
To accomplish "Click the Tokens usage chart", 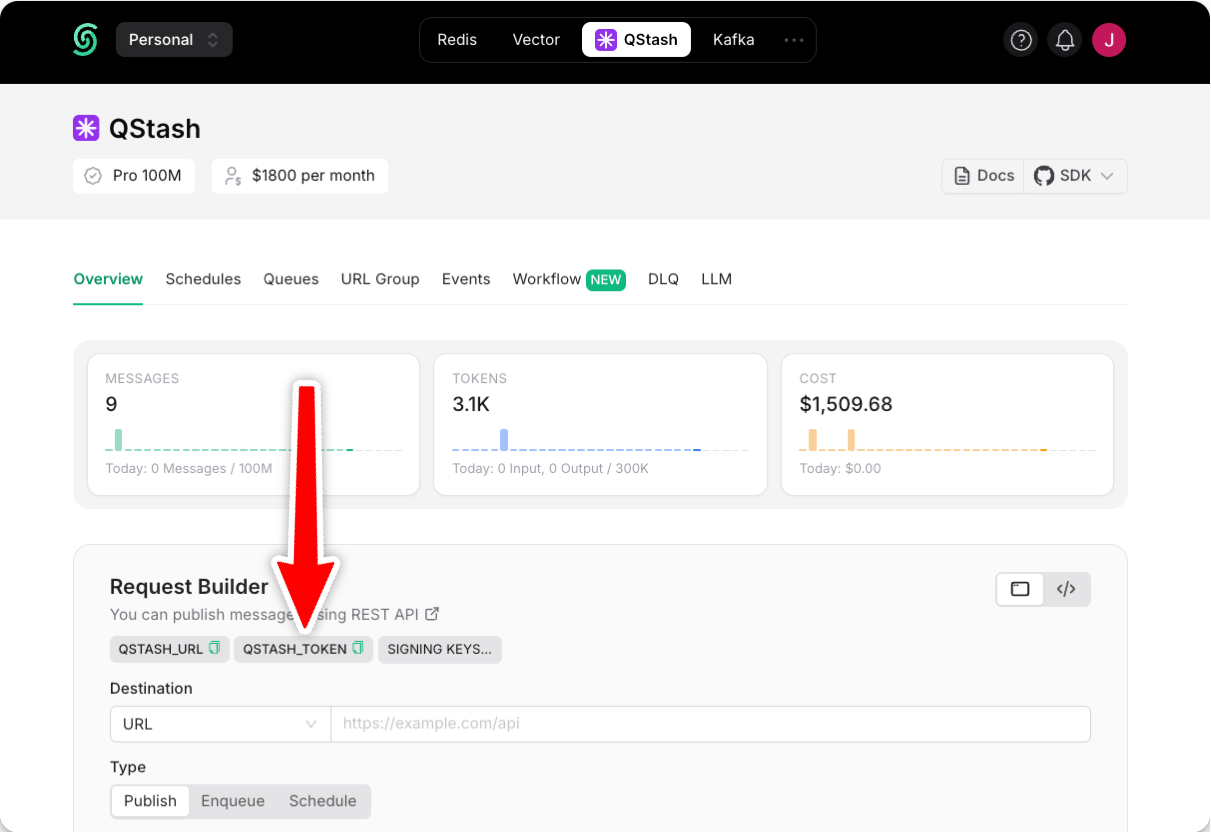I will [600, 440].
